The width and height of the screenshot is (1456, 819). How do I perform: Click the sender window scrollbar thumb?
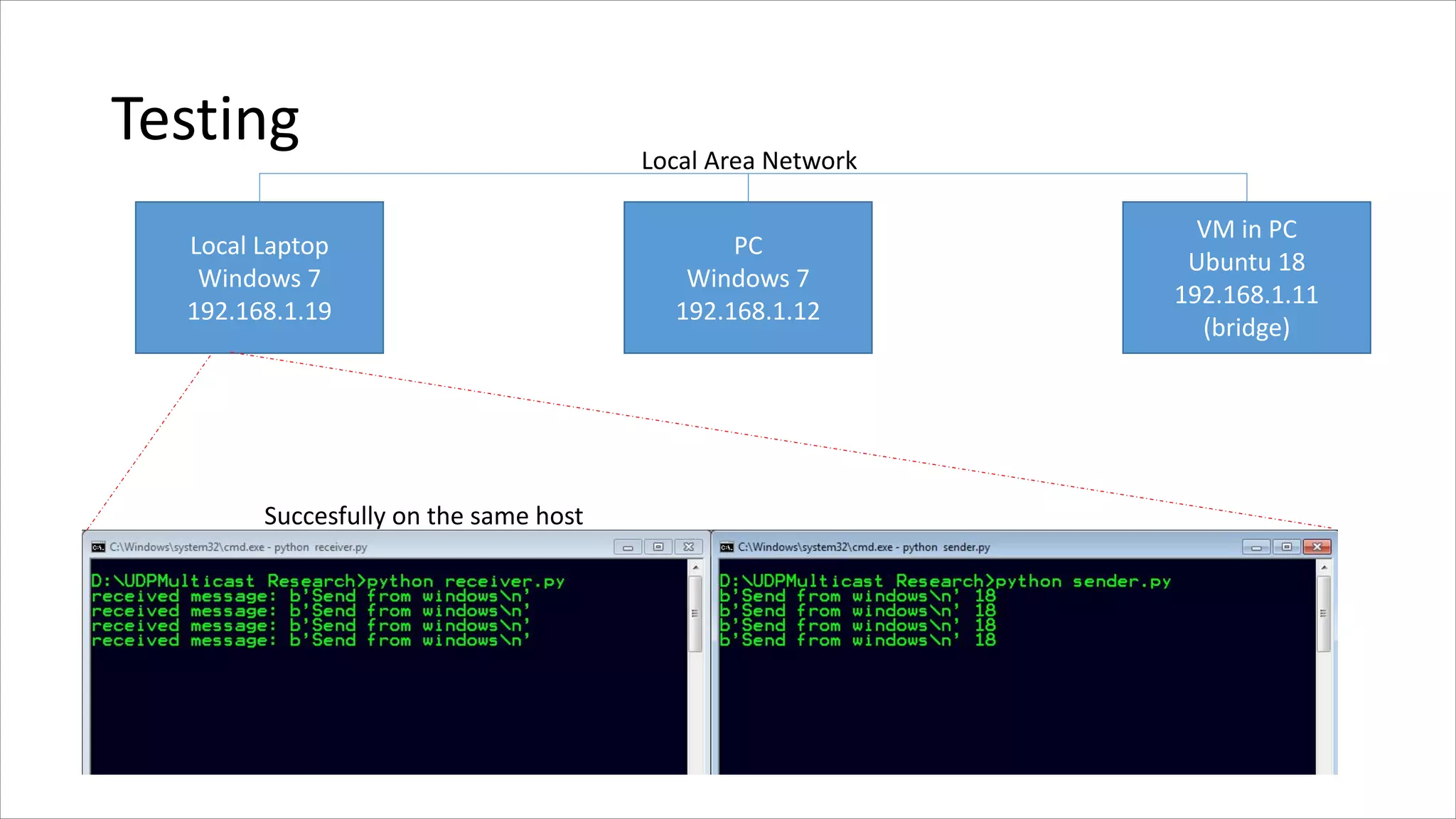tap(1324, 614)
